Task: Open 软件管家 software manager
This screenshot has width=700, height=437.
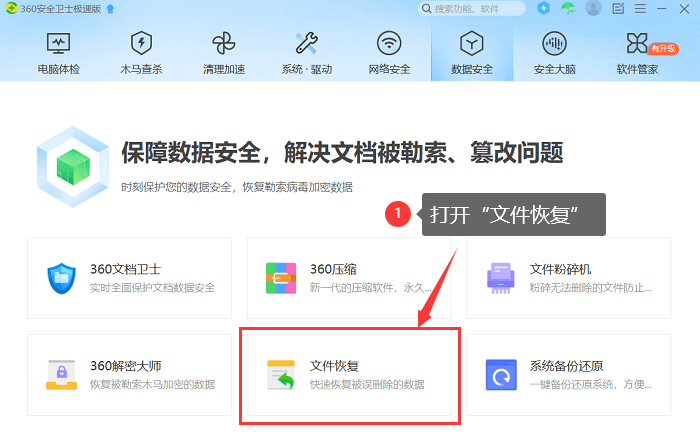Action: pyautogui.click(x=637, y=53)
